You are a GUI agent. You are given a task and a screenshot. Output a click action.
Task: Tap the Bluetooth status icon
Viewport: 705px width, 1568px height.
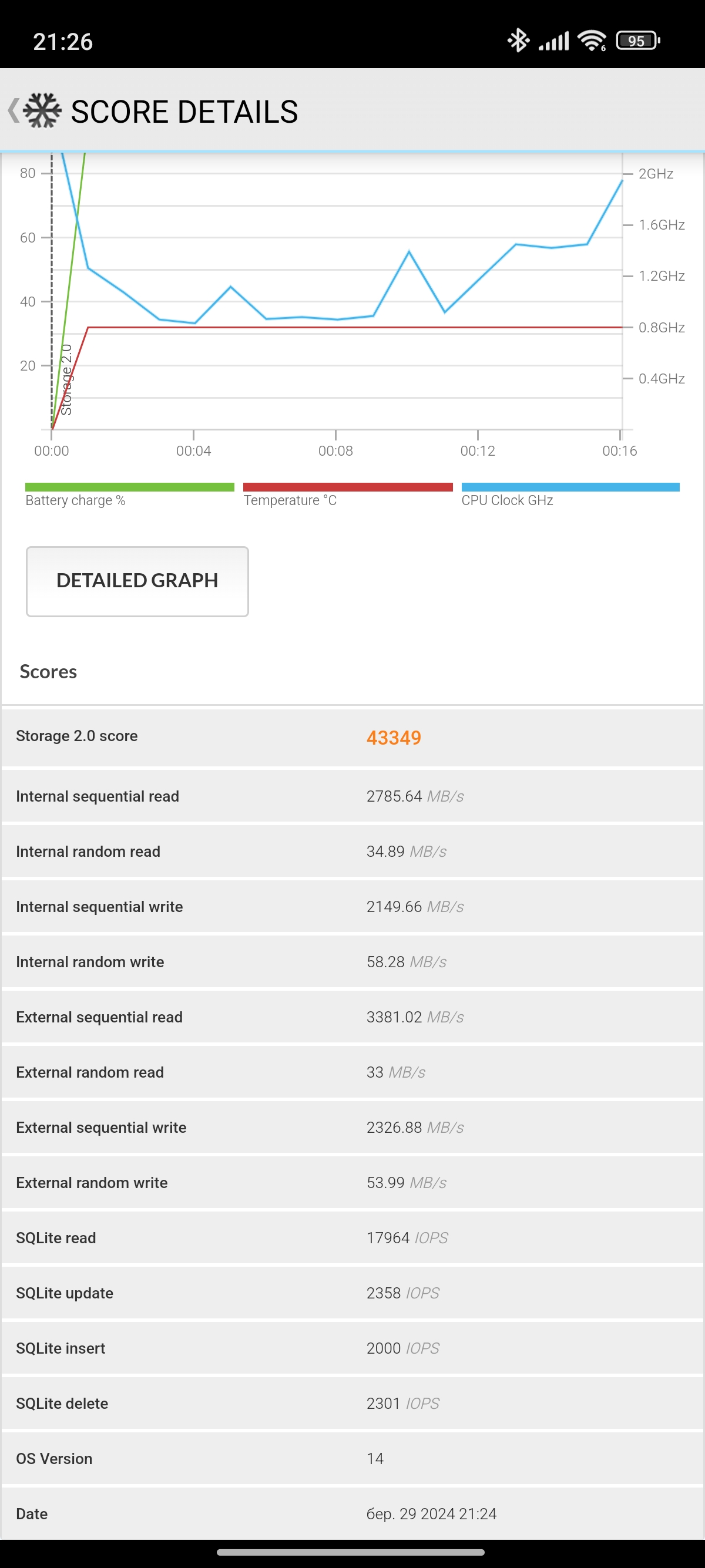(518, 41)
